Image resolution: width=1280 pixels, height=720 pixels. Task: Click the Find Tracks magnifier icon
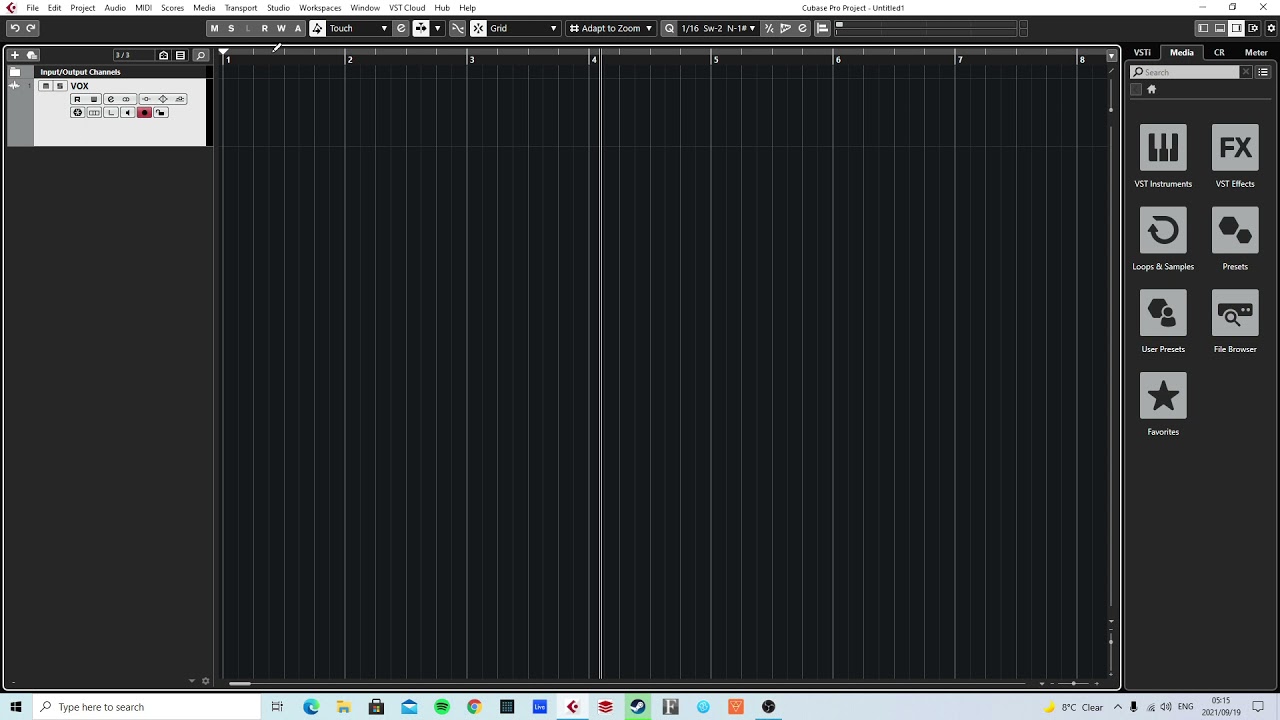pos(200,55)
